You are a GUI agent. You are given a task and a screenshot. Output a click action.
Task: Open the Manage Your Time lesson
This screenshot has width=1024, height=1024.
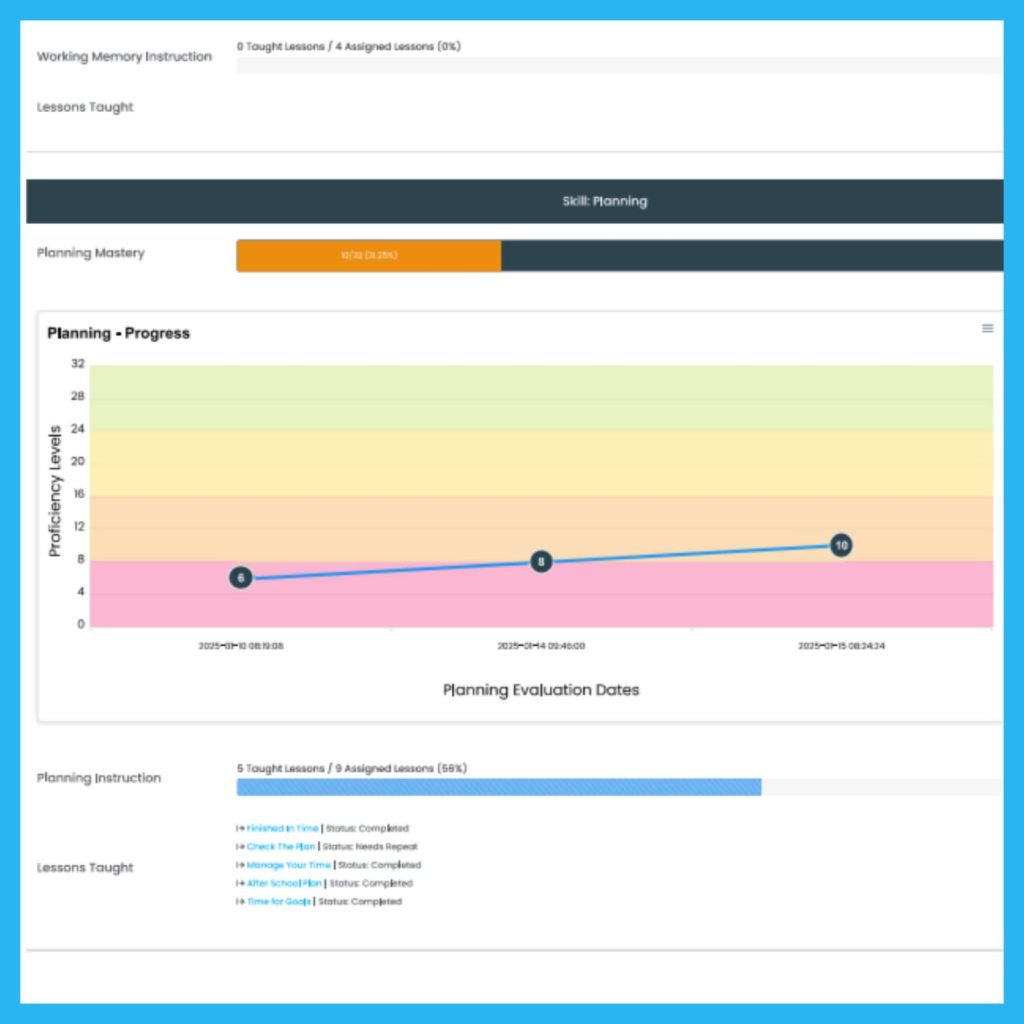(288, 865)
